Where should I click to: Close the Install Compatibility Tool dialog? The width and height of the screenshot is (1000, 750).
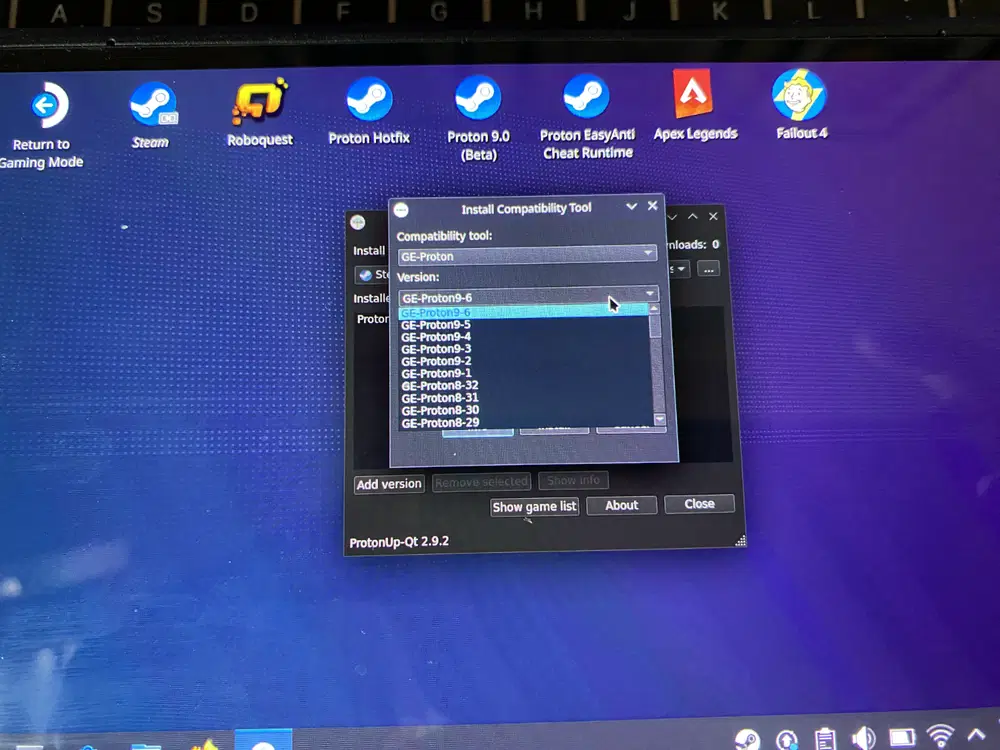[652, 205]
